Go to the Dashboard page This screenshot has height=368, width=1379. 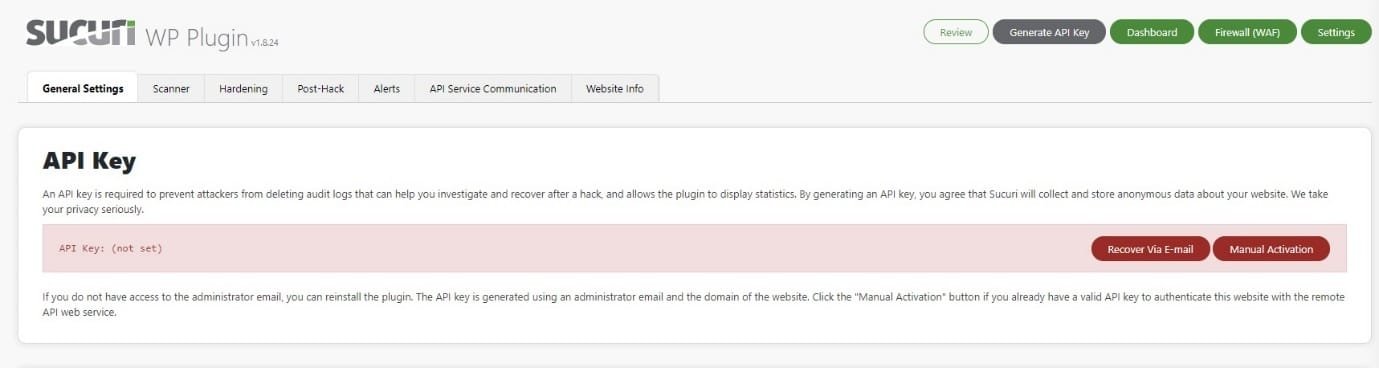1152,32
